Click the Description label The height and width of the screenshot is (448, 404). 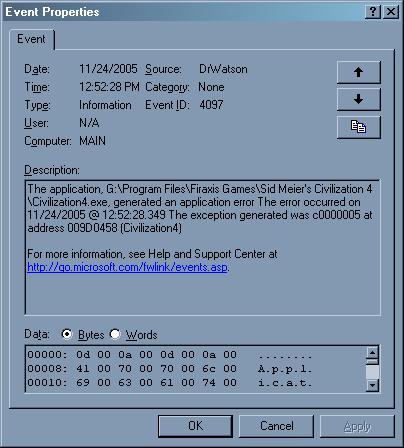pyautogui.click(x=52, y=170)
